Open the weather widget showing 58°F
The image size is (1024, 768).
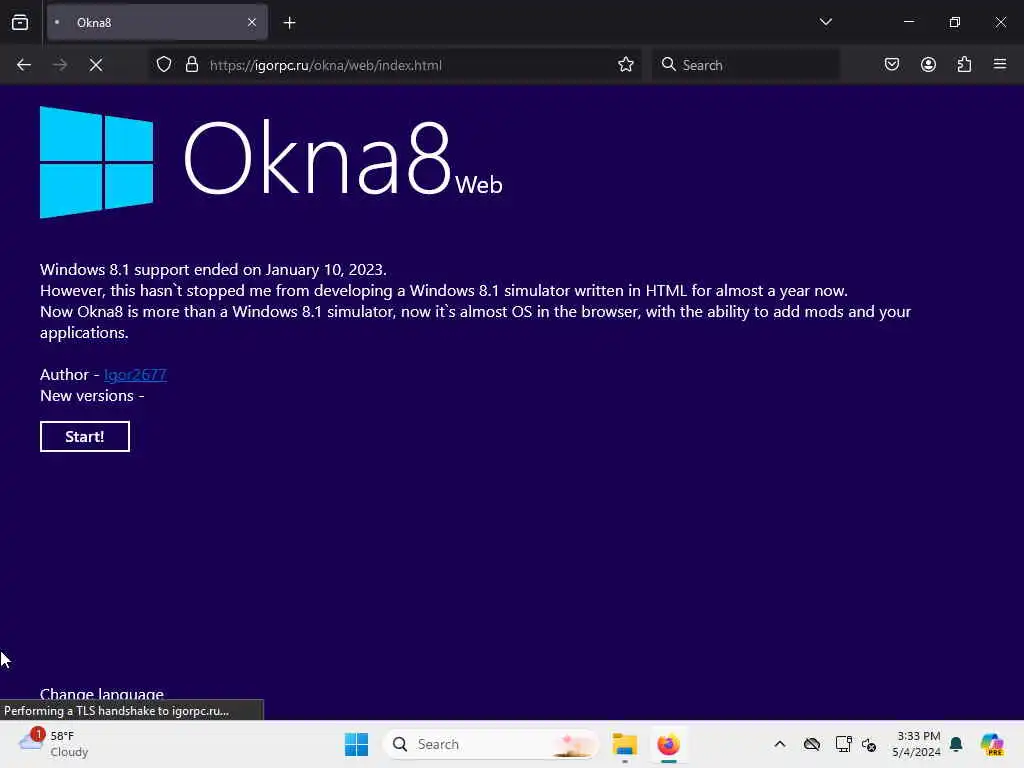coord(54,744)
